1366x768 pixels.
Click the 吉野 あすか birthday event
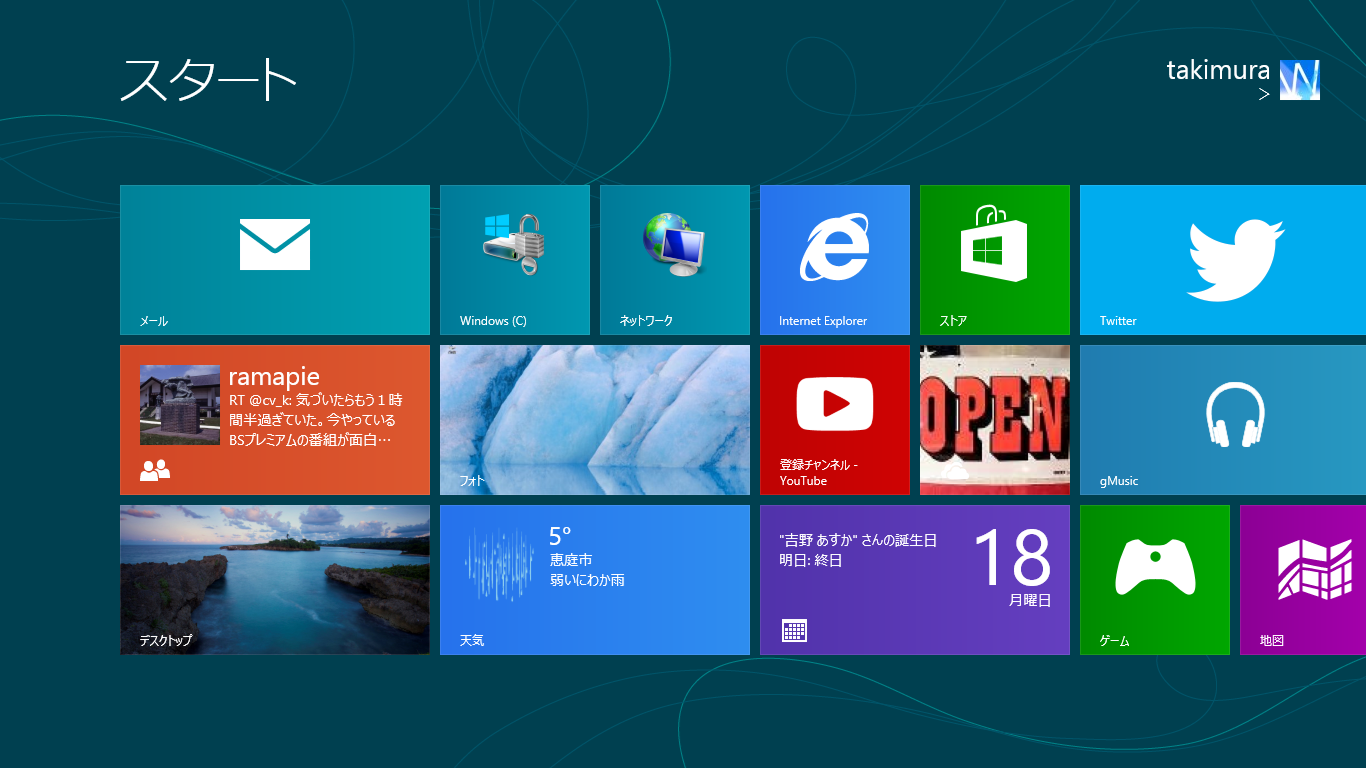point(858,540)
